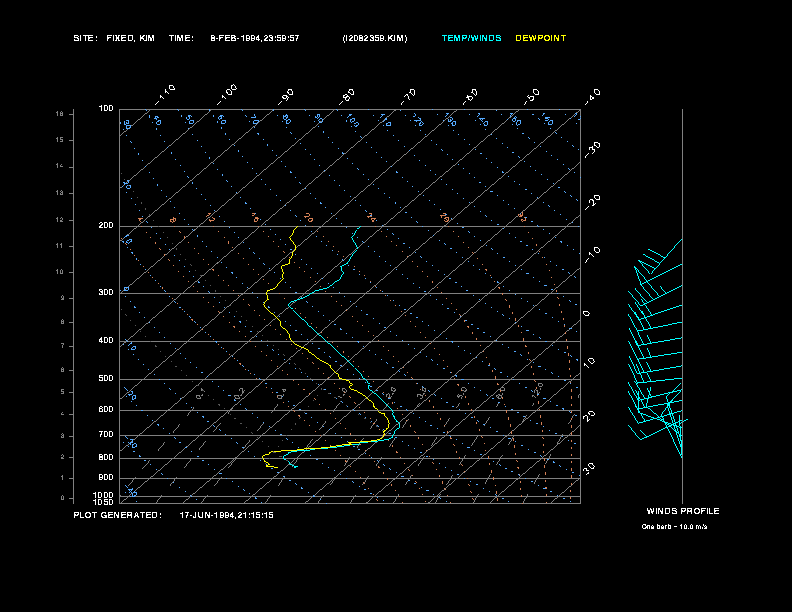Click the '-80' temperature axis label
This screenshot has width=792, height=612.
click(x=347, y=97)
